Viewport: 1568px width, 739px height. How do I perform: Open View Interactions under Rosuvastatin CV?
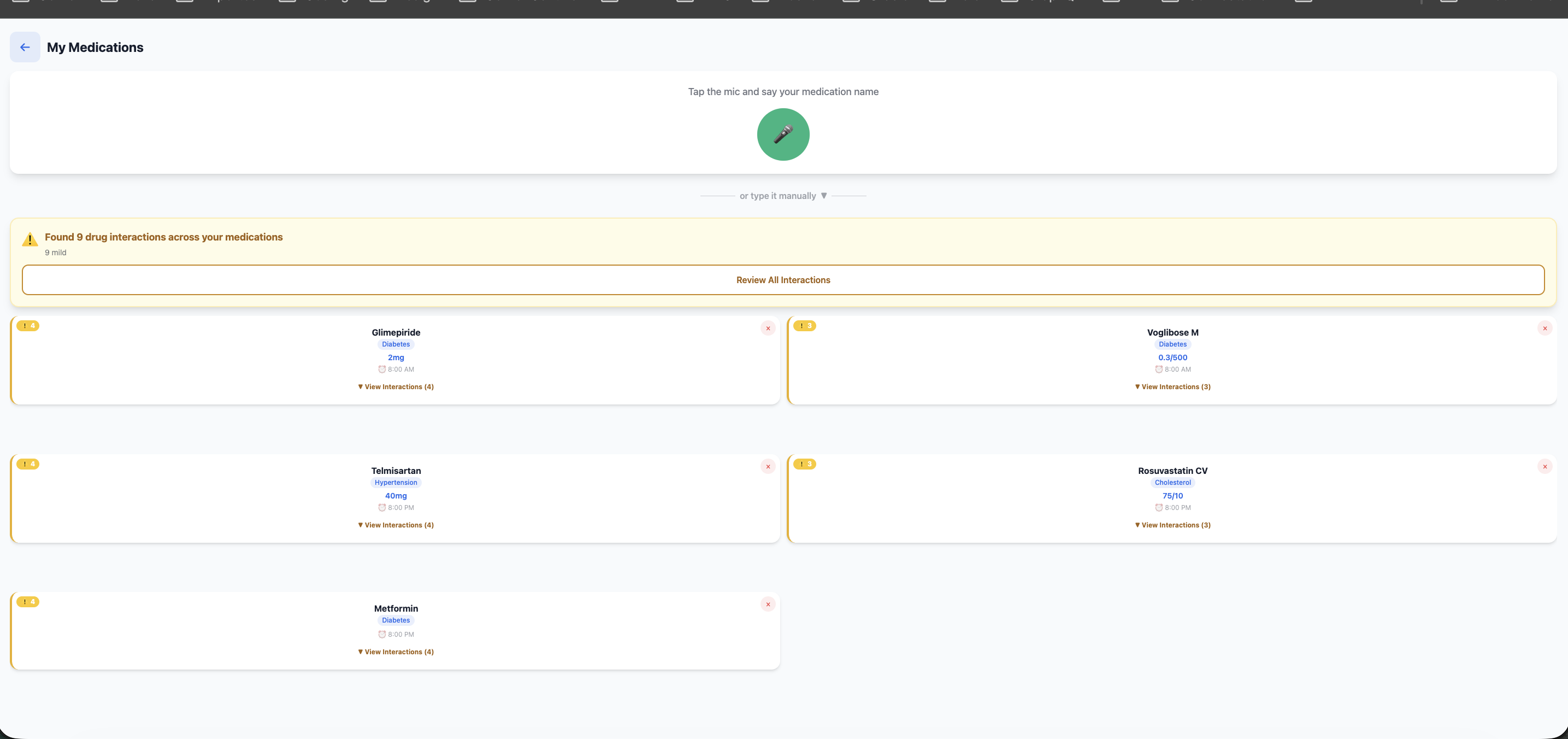[1172, 525]
